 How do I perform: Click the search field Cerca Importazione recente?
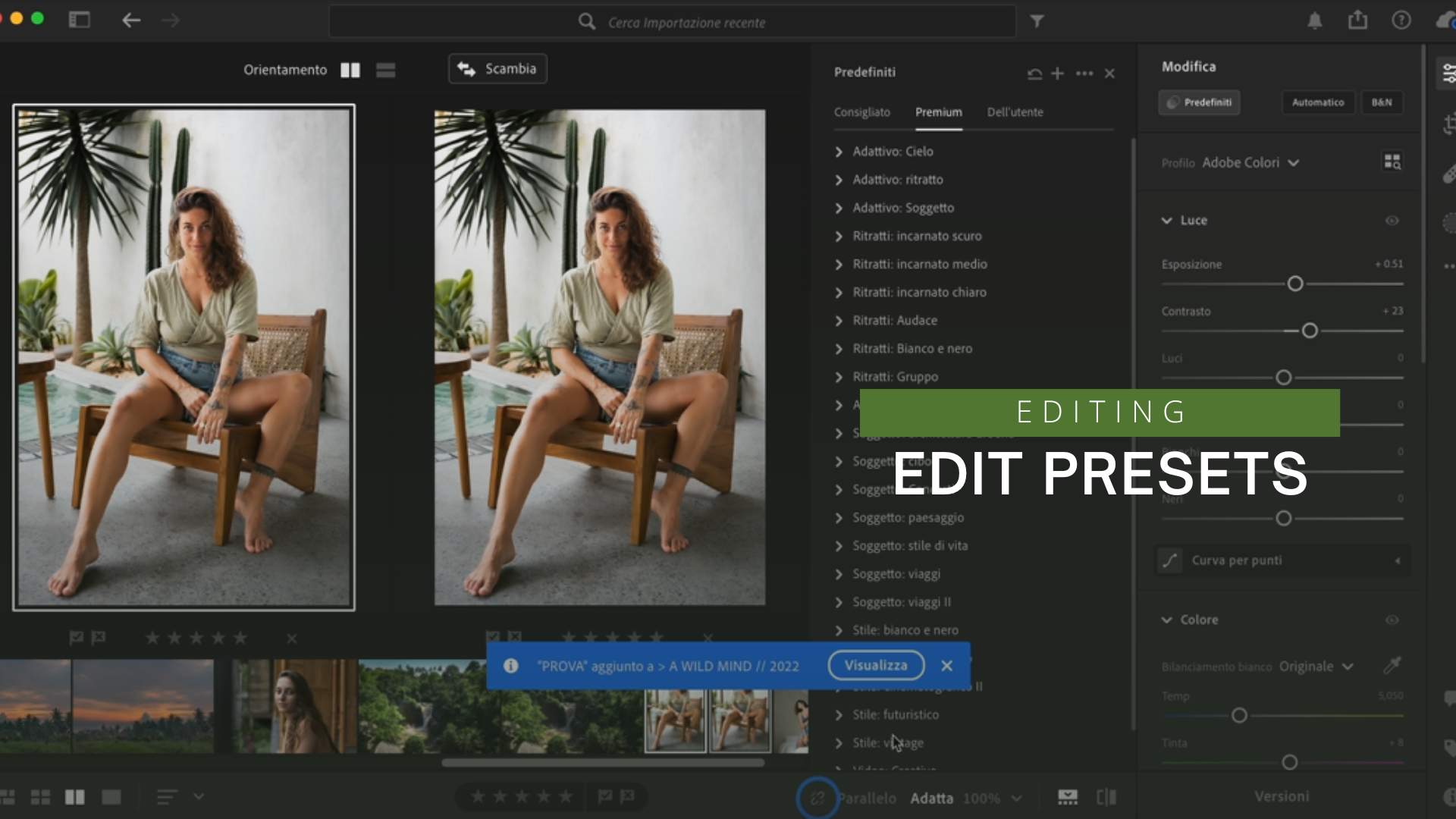pyautogui.click(x=686, y=23)
